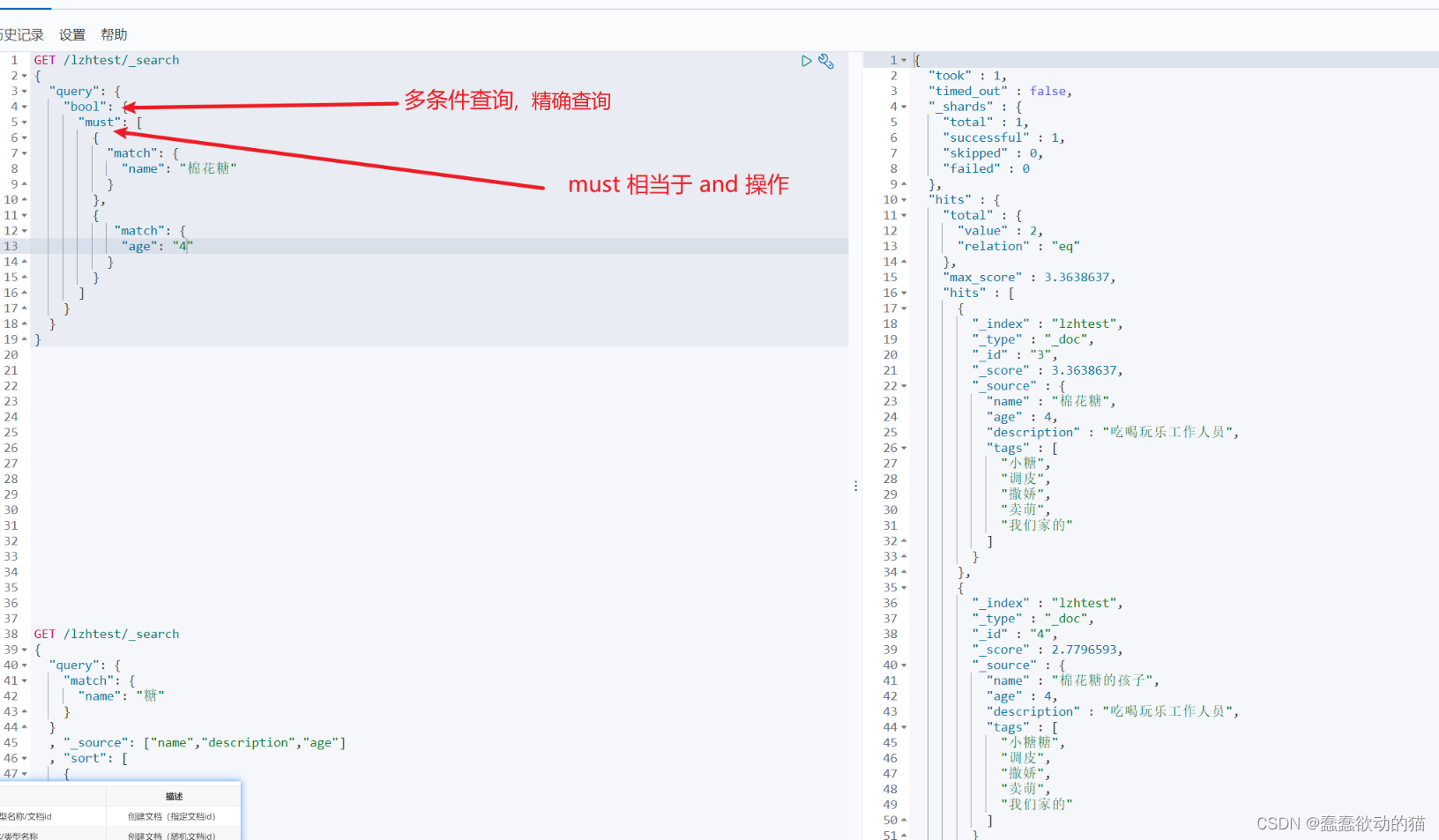Image resolution: width=1439 pixels, height=840 pixels.
Task: Open the 历史记录 tab
Action: pos(21,34)
